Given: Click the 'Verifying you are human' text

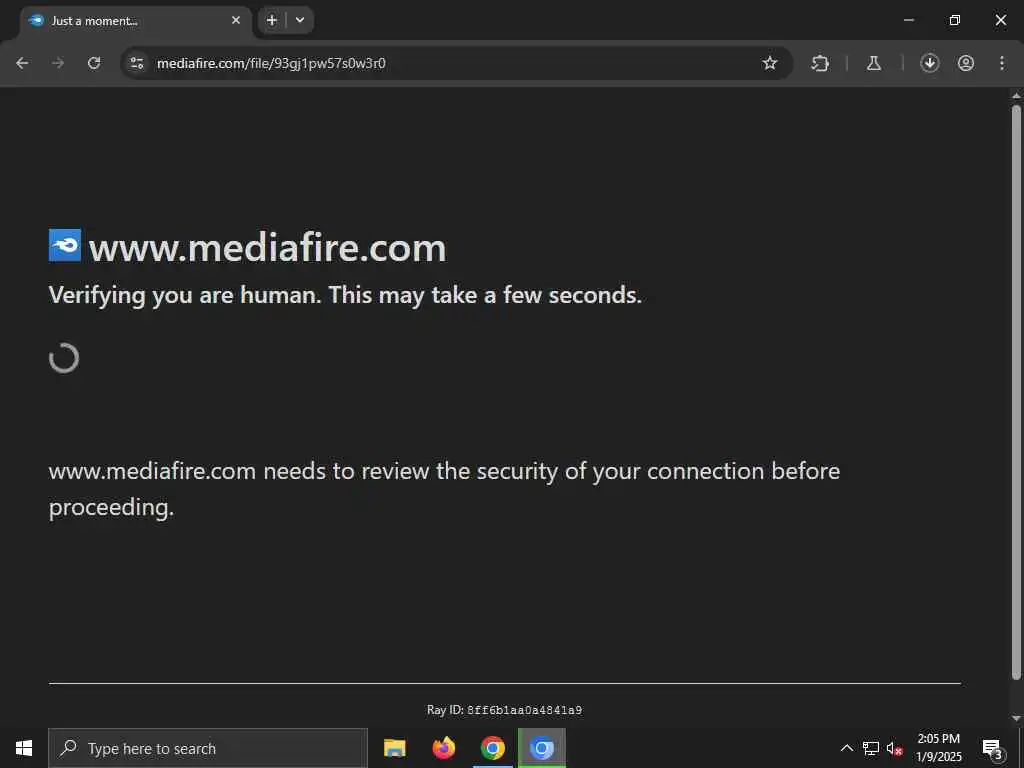Looking at the screenshot, I should (345, 295).
